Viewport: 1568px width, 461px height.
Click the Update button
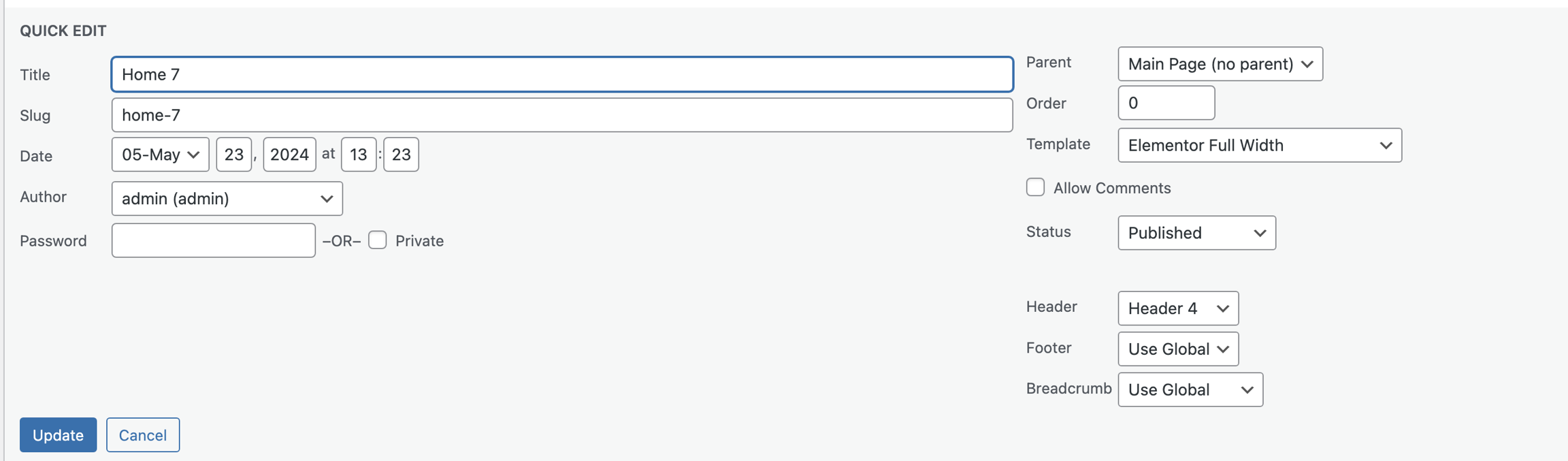(x=58, y=434)
